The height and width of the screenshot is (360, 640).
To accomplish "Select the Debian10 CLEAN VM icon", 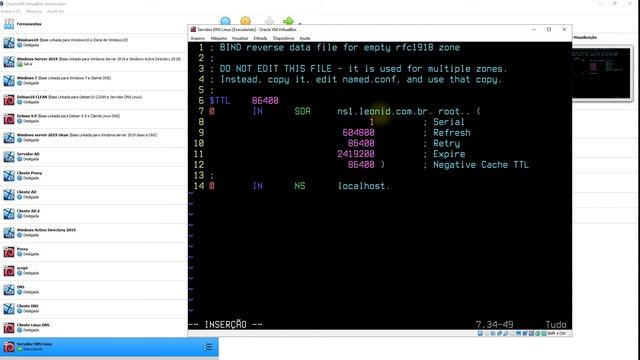I will (9, 100).
